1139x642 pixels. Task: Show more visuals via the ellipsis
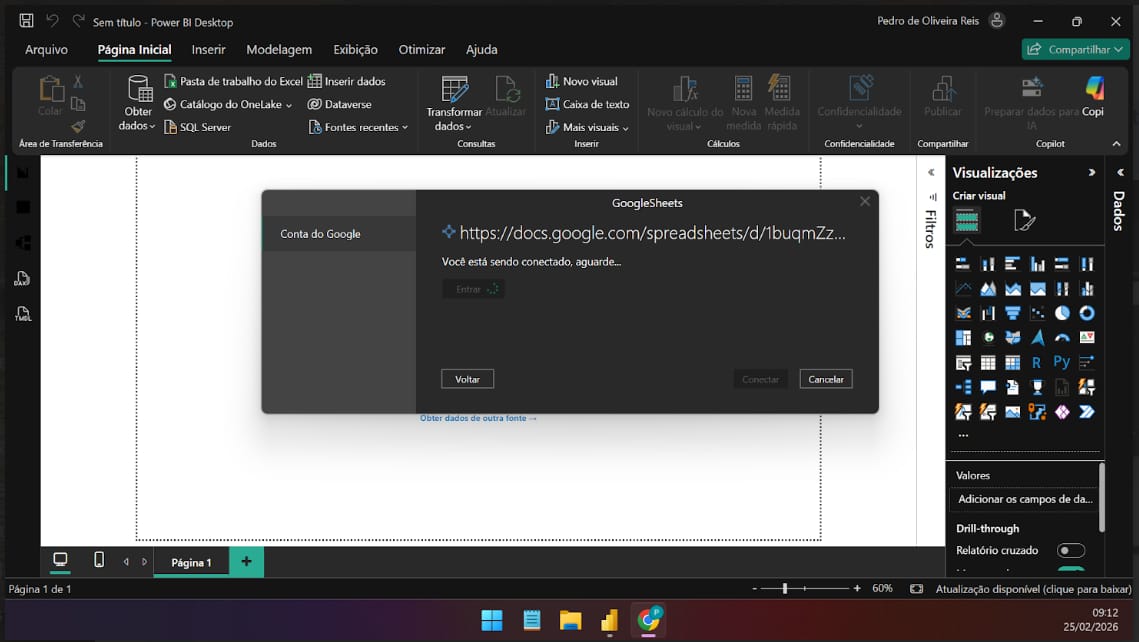963,435
